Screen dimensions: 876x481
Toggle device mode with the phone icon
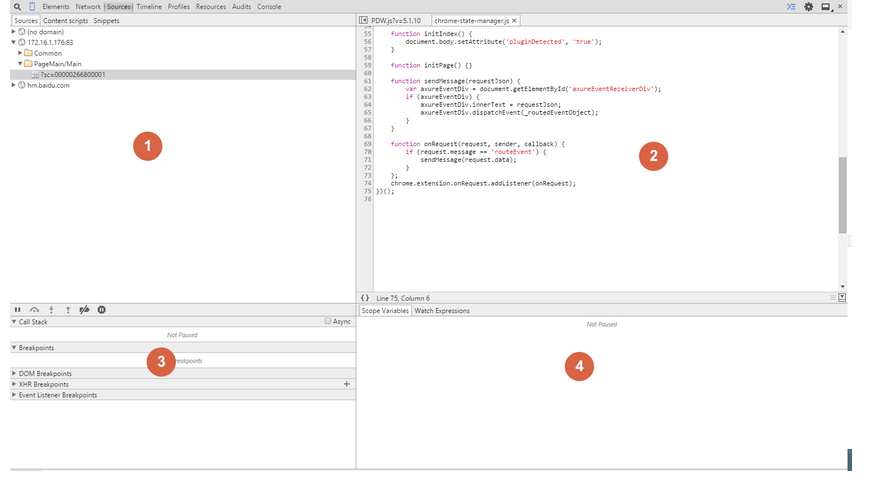(32, 7)
